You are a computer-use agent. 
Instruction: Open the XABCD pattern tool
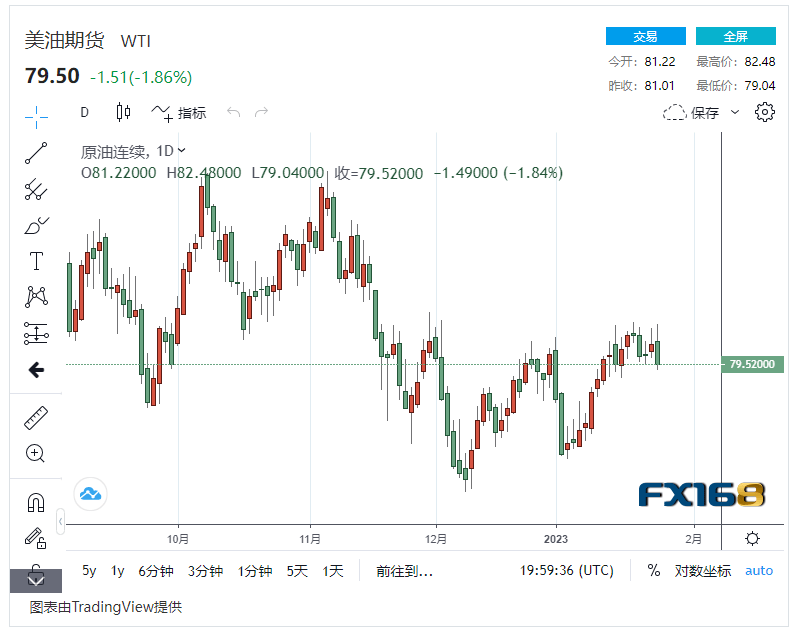click(x=36, y=297)
